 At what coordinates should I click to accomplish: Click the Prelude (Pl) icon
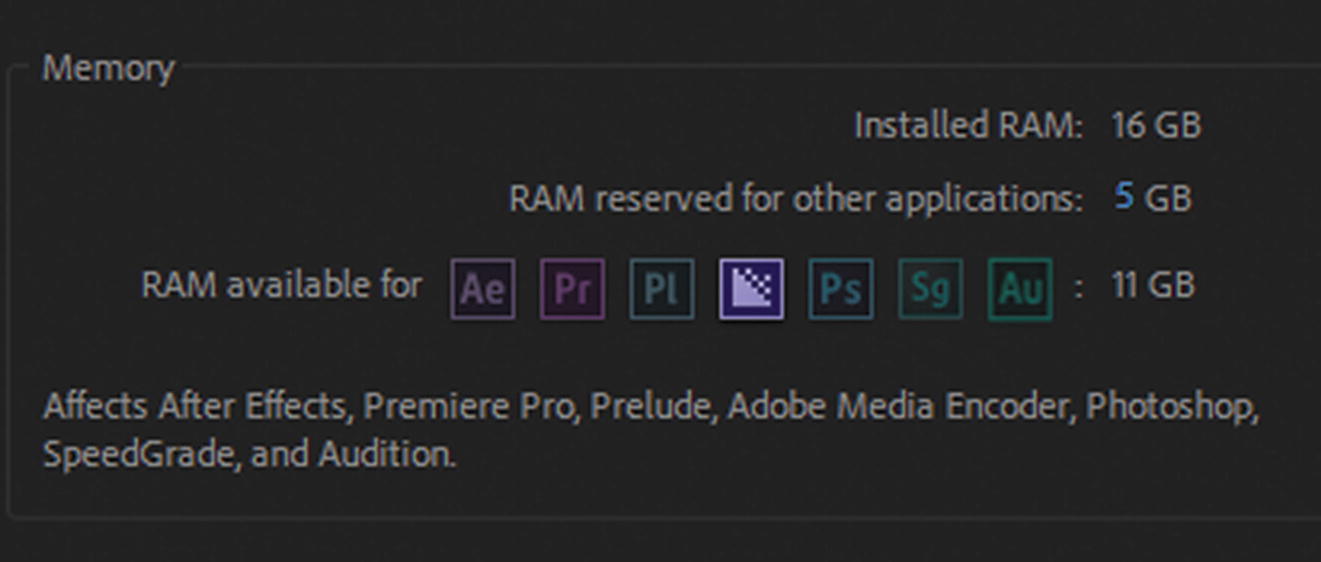[662, 289]
